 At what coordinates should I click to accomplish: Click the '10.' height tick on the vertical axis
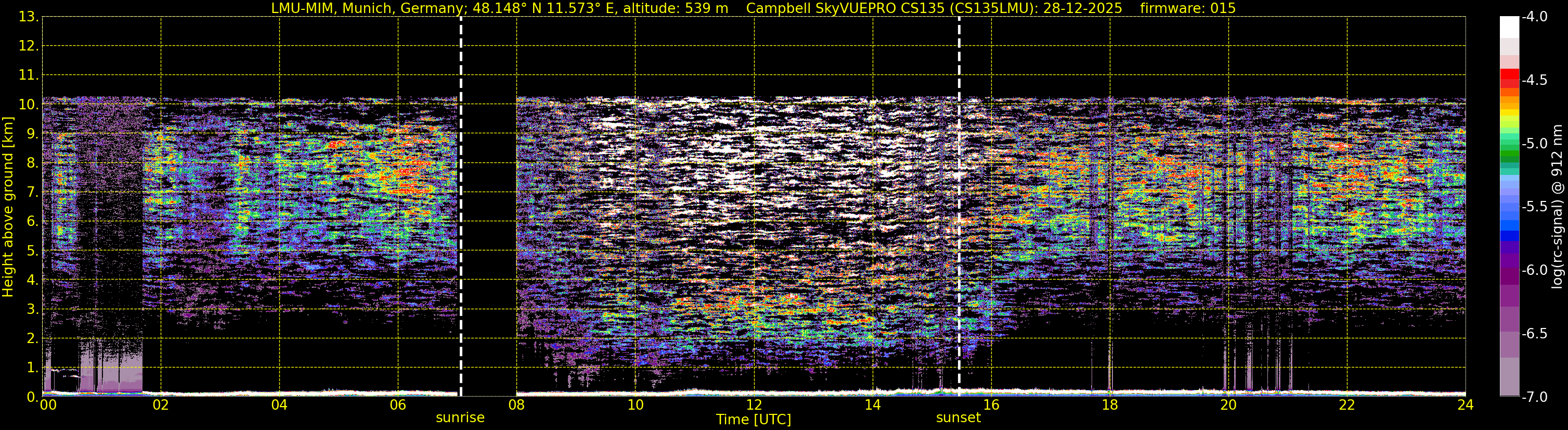coord(29,105)
